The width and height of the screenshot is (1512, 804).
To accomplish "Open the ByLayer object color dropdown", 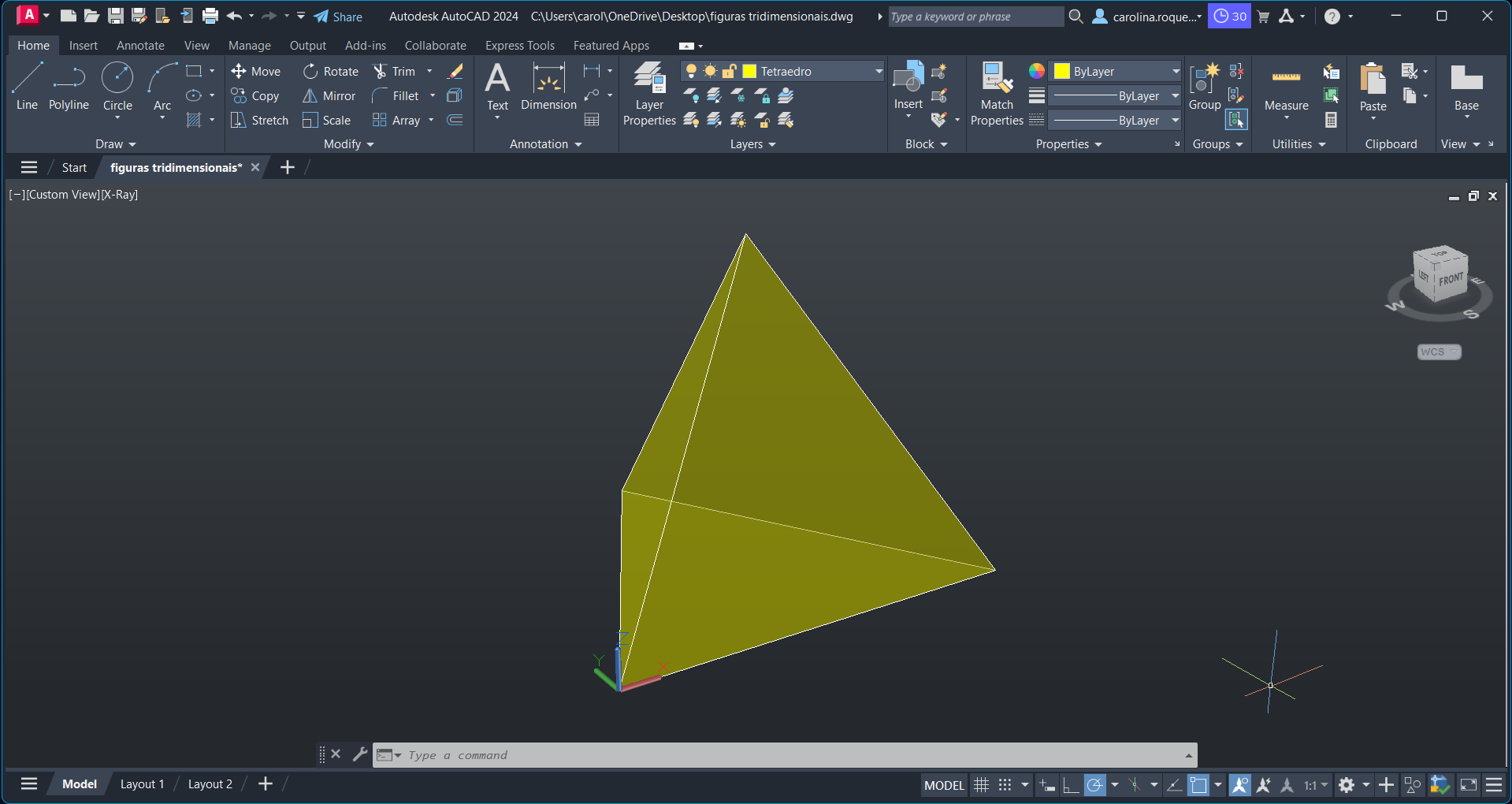I will tap(1176, 72).
